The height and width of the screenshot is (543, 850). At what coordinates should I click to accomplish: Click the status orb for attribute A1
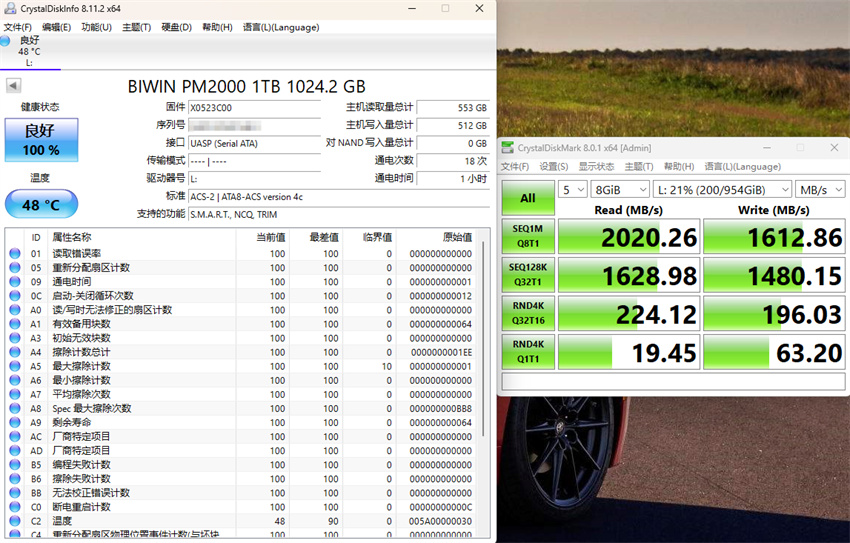point(15,324)
